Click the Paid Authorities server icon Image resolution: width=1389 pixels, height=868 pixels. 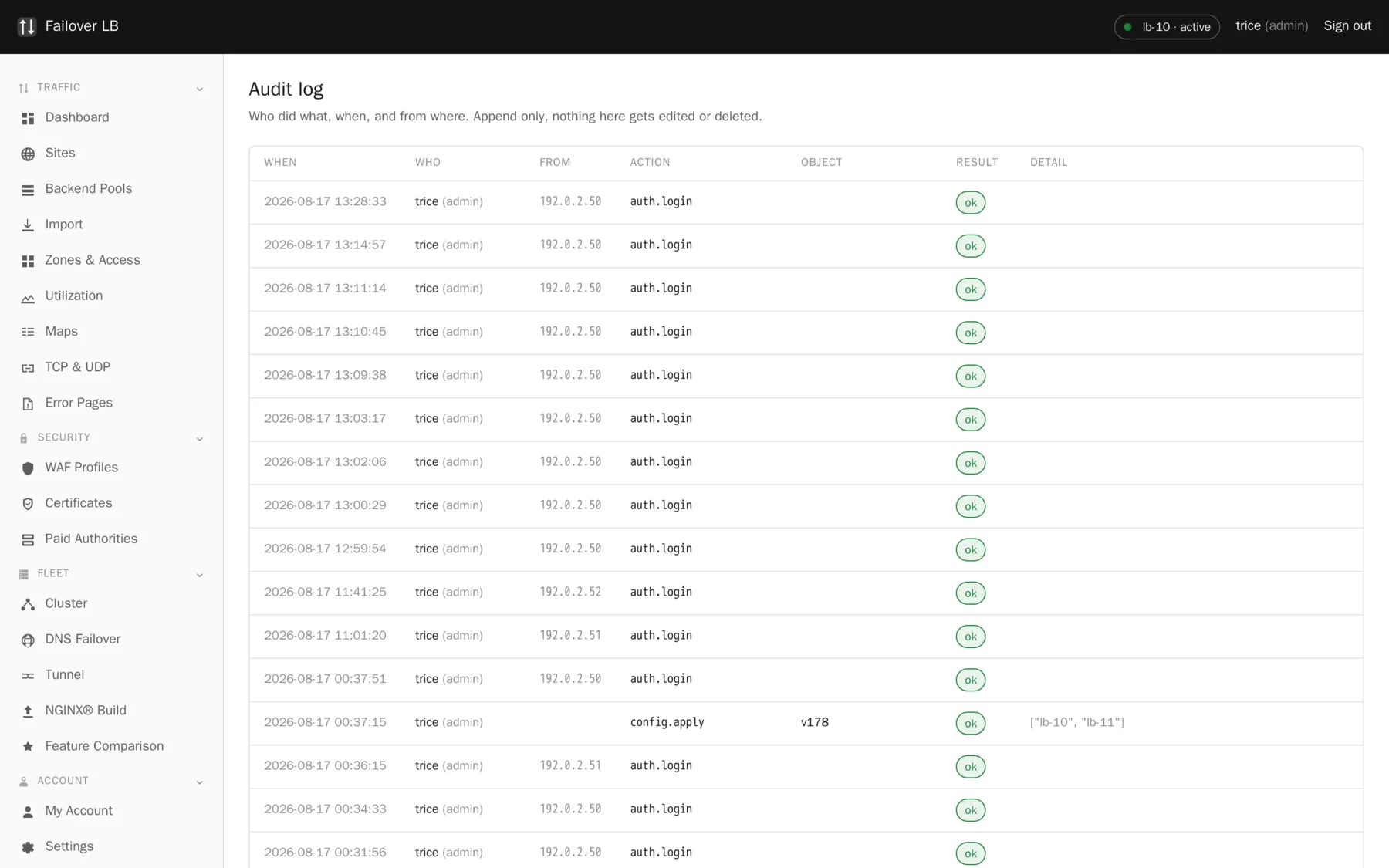pyautogui.click(x=28, y=539)
